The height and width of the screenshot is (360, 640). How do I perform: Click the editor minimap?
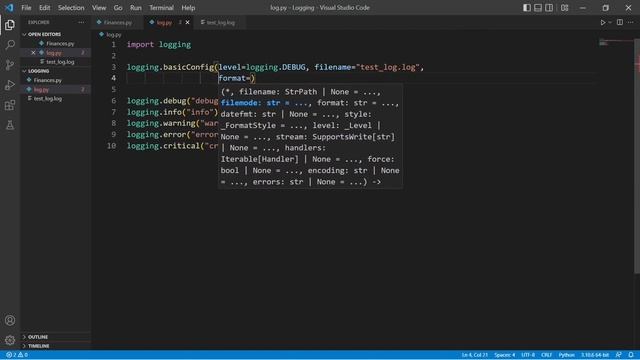616,42
